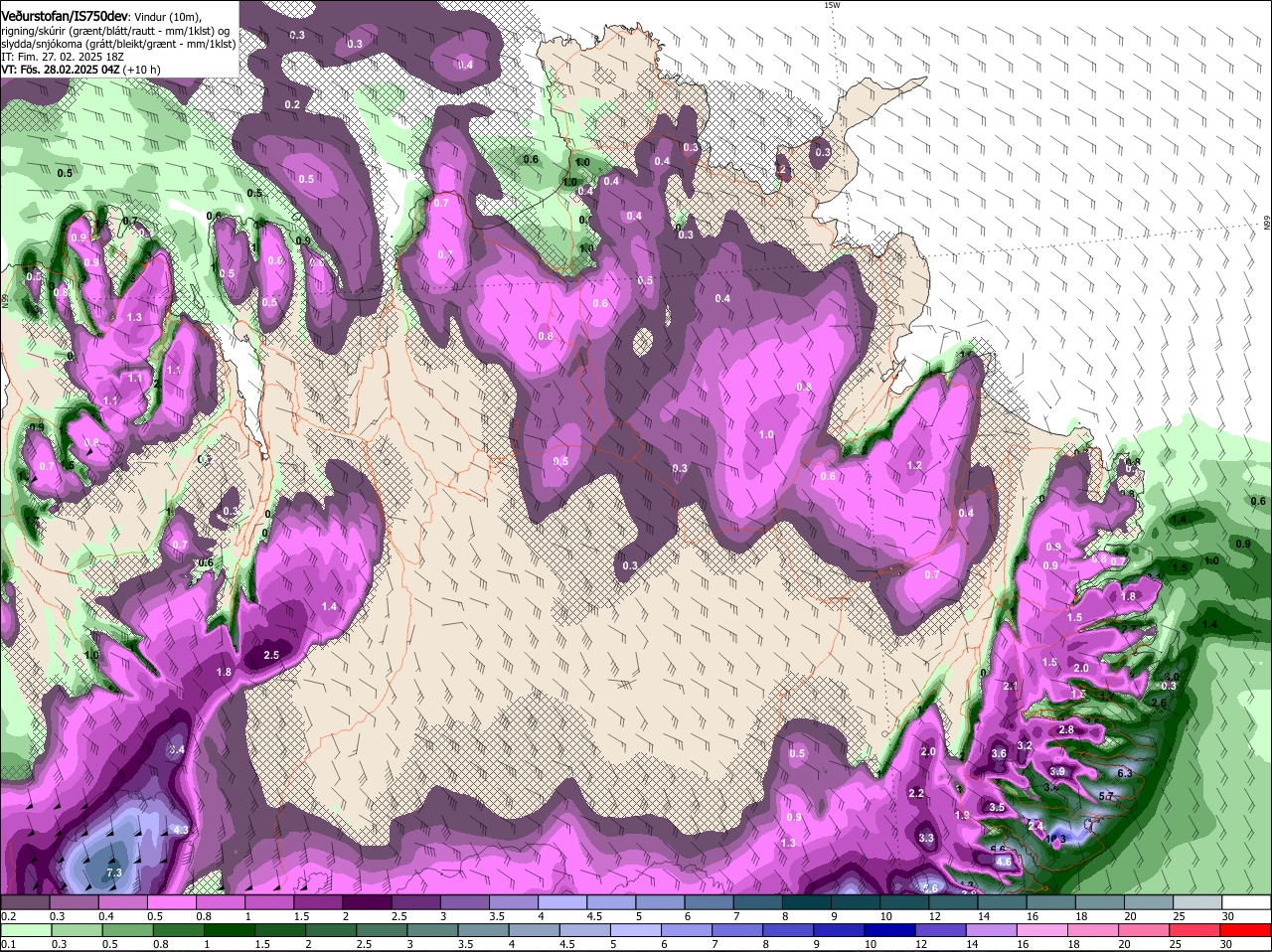Click the grey-purple swatch at 0.2 on the upper scale

point(24,902)
